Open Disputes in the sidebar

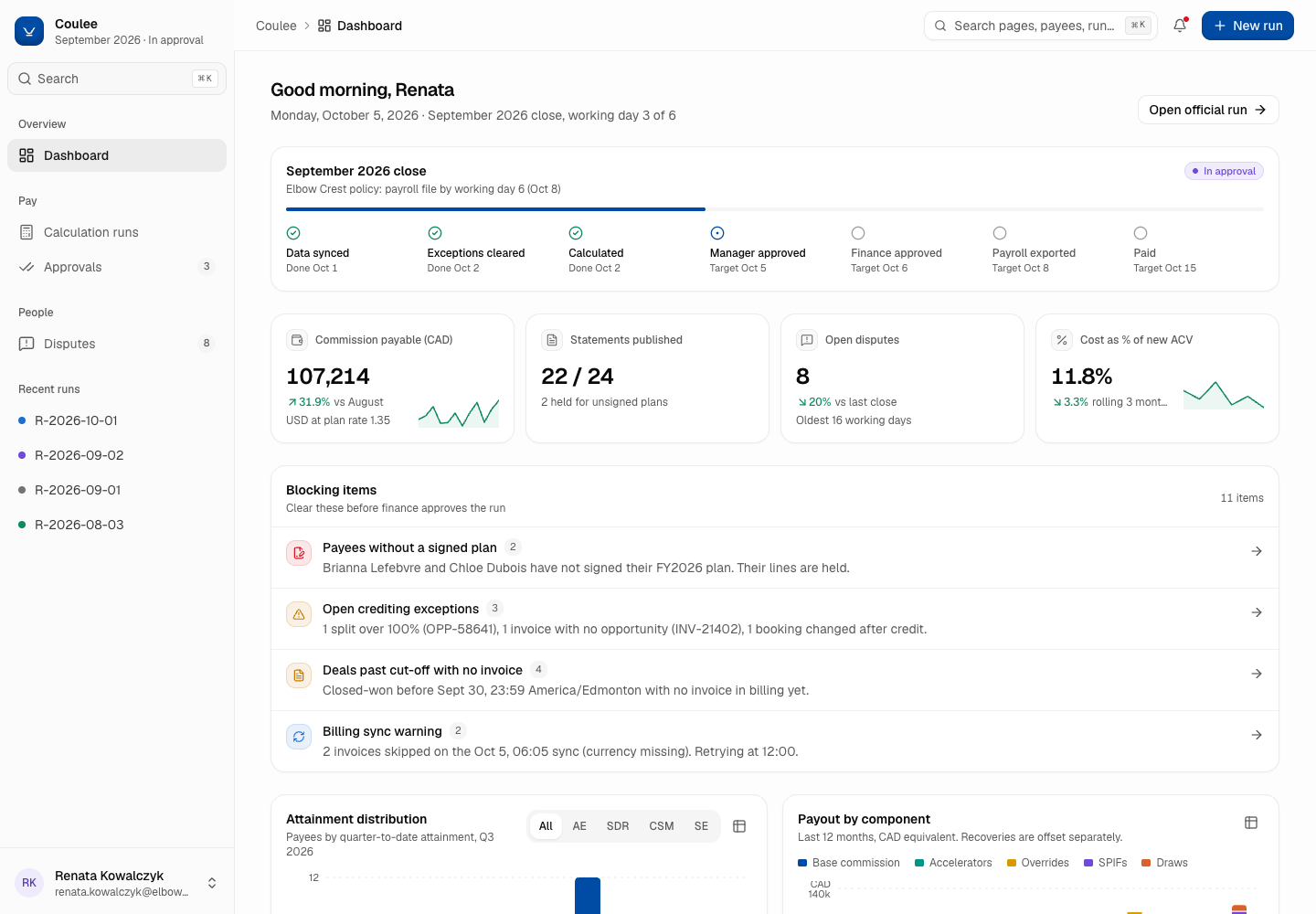coord(117,344)
